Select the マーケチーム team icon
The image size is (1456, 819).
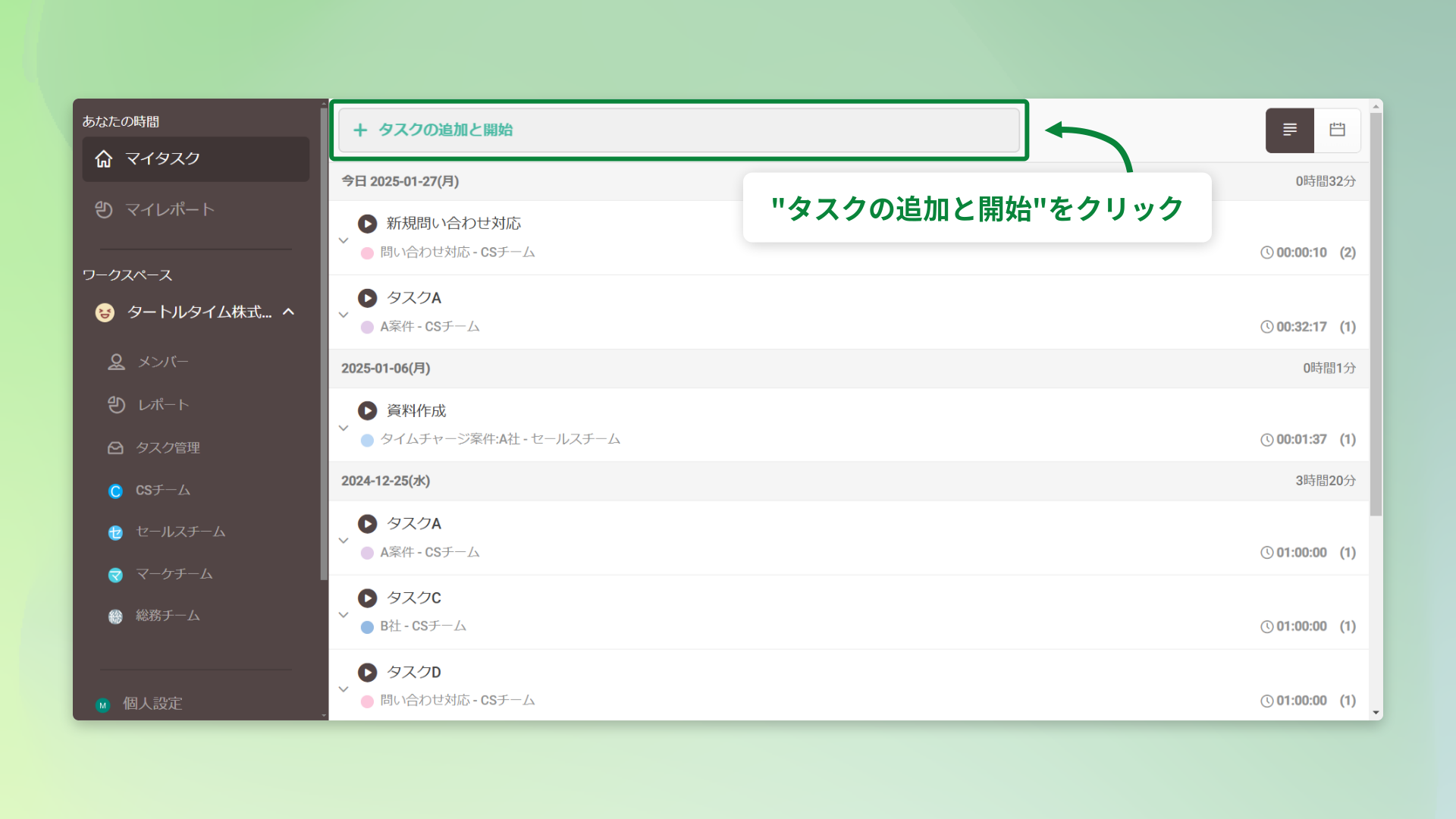pos(115,574)
